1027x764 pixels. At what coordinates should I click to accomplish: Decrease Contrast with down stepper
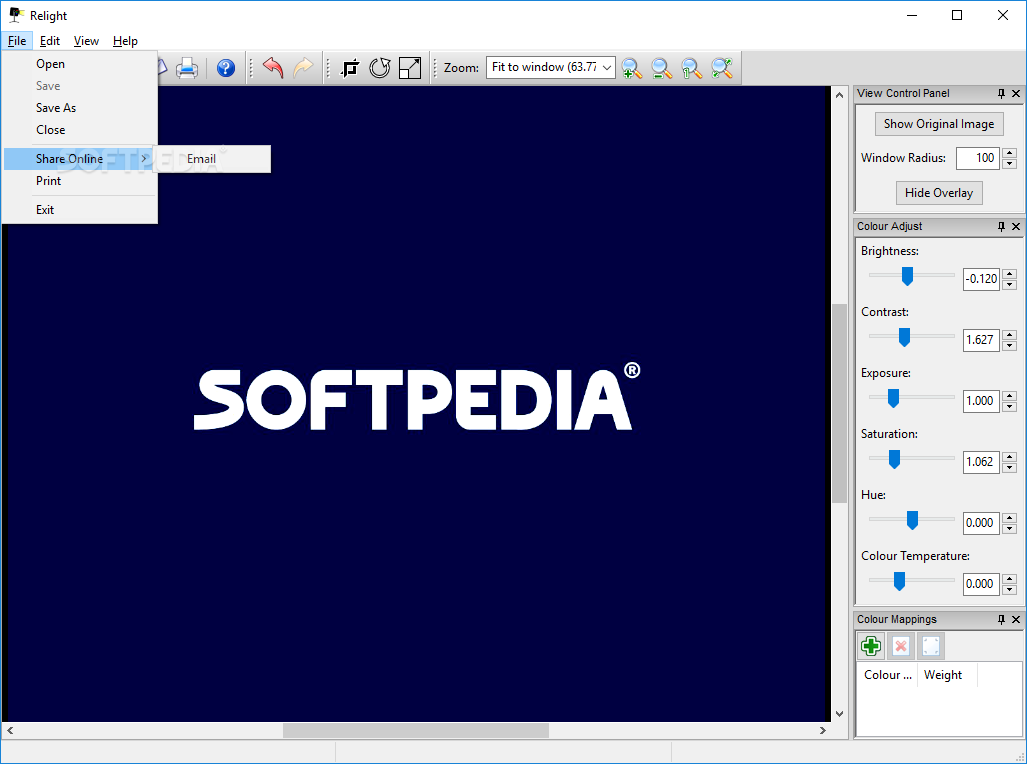1009,345
